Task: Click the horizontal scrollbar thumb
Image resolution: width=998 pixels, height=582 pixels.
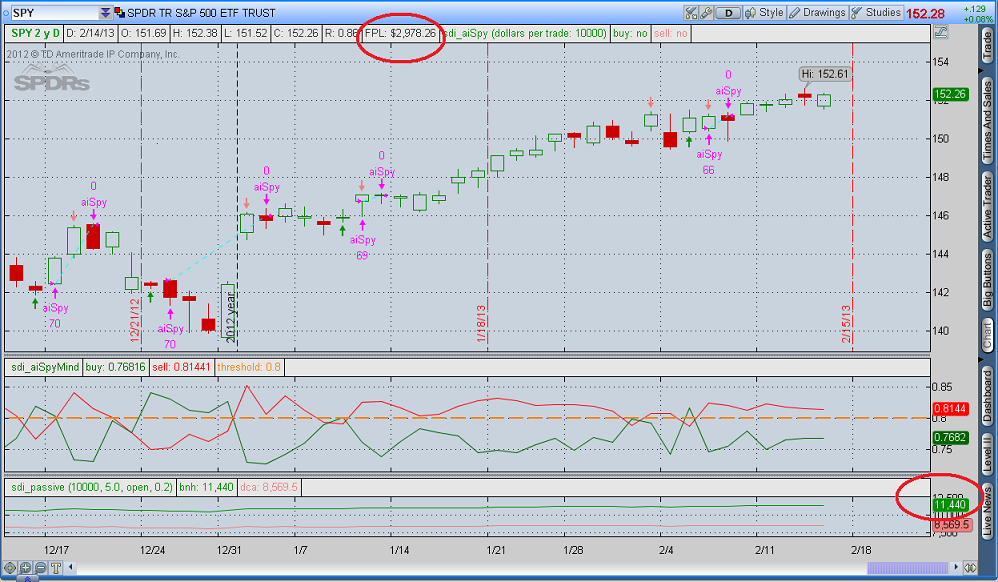Action: 907,567
